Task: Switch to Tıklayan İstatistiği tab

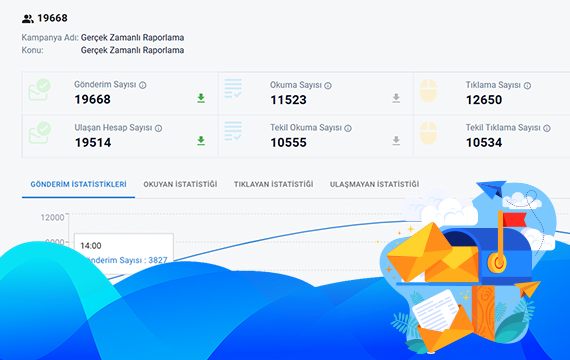Action: [x=273, y=184]
